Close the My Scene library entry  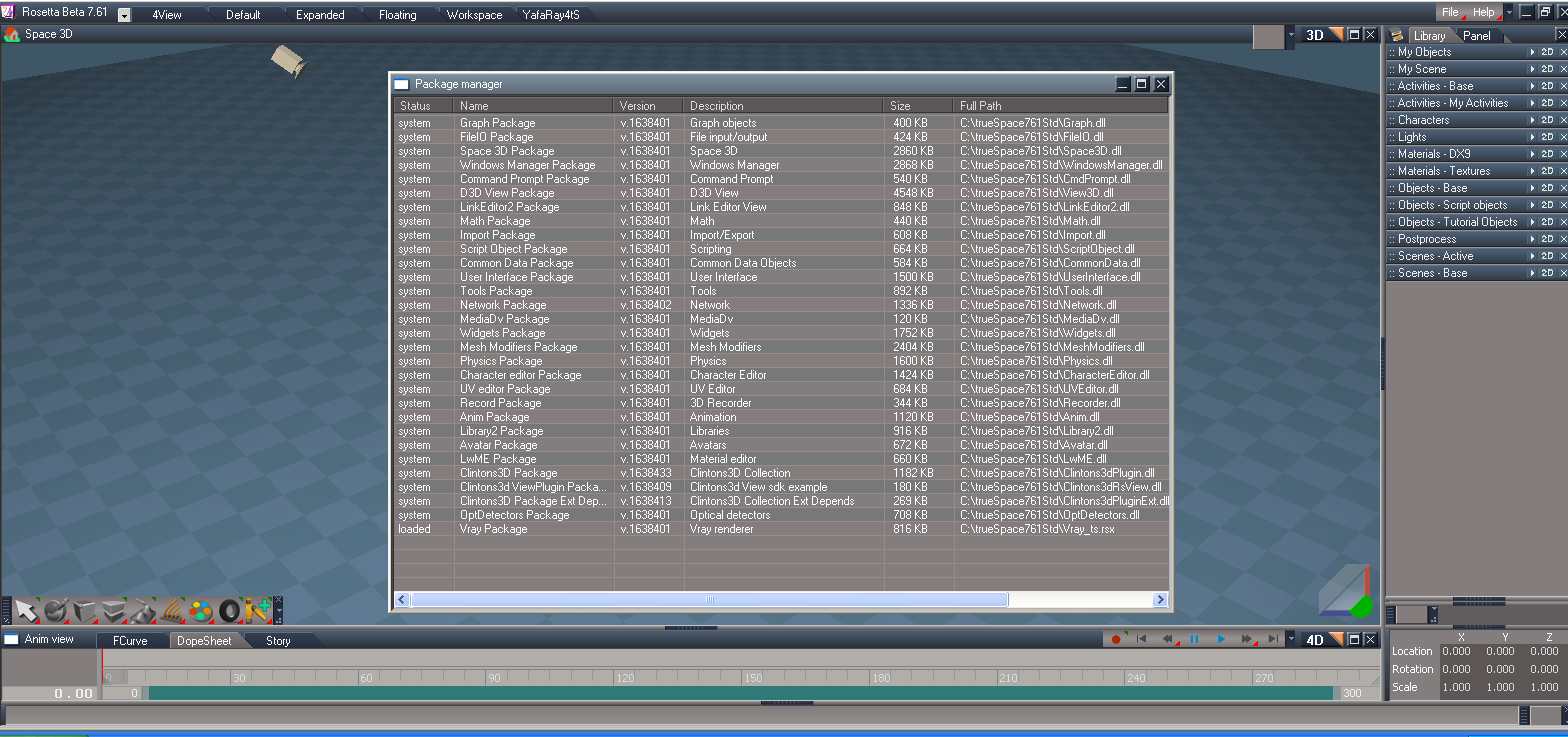pyautogui.click(x=1562, y=69)
